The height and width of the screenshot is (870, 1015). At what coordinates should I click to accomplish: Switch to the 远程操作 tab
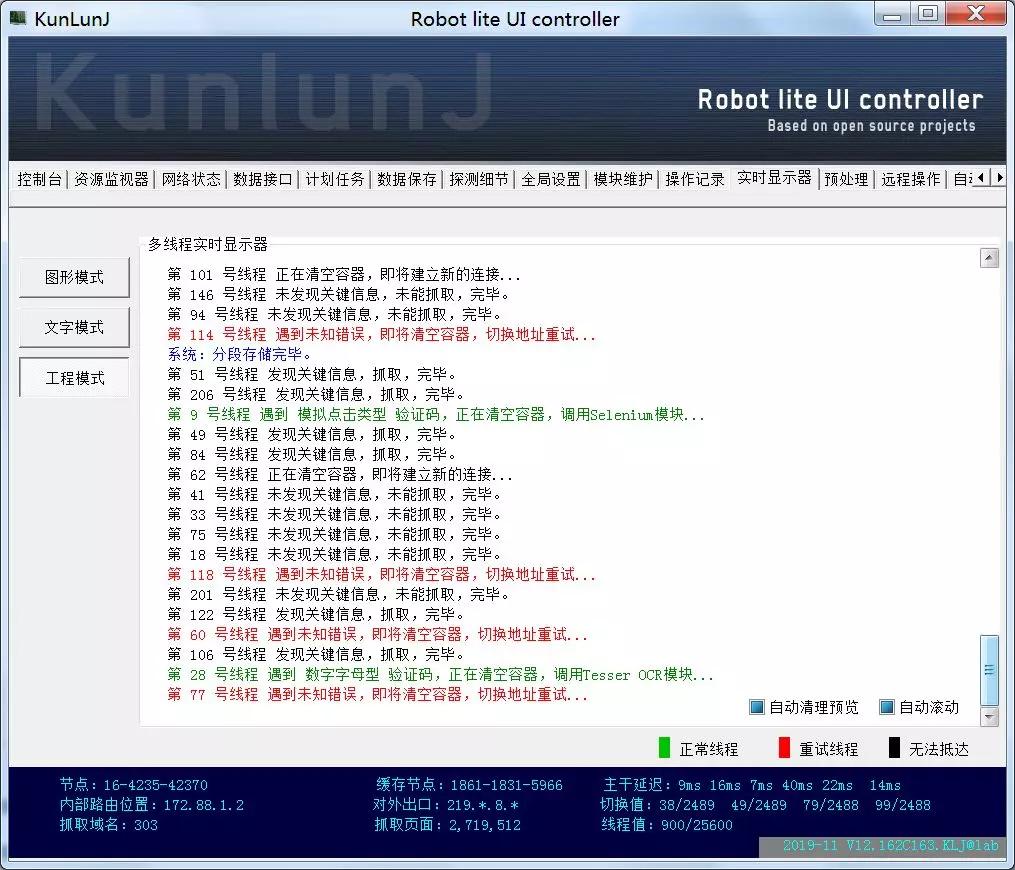coord(910,180)
